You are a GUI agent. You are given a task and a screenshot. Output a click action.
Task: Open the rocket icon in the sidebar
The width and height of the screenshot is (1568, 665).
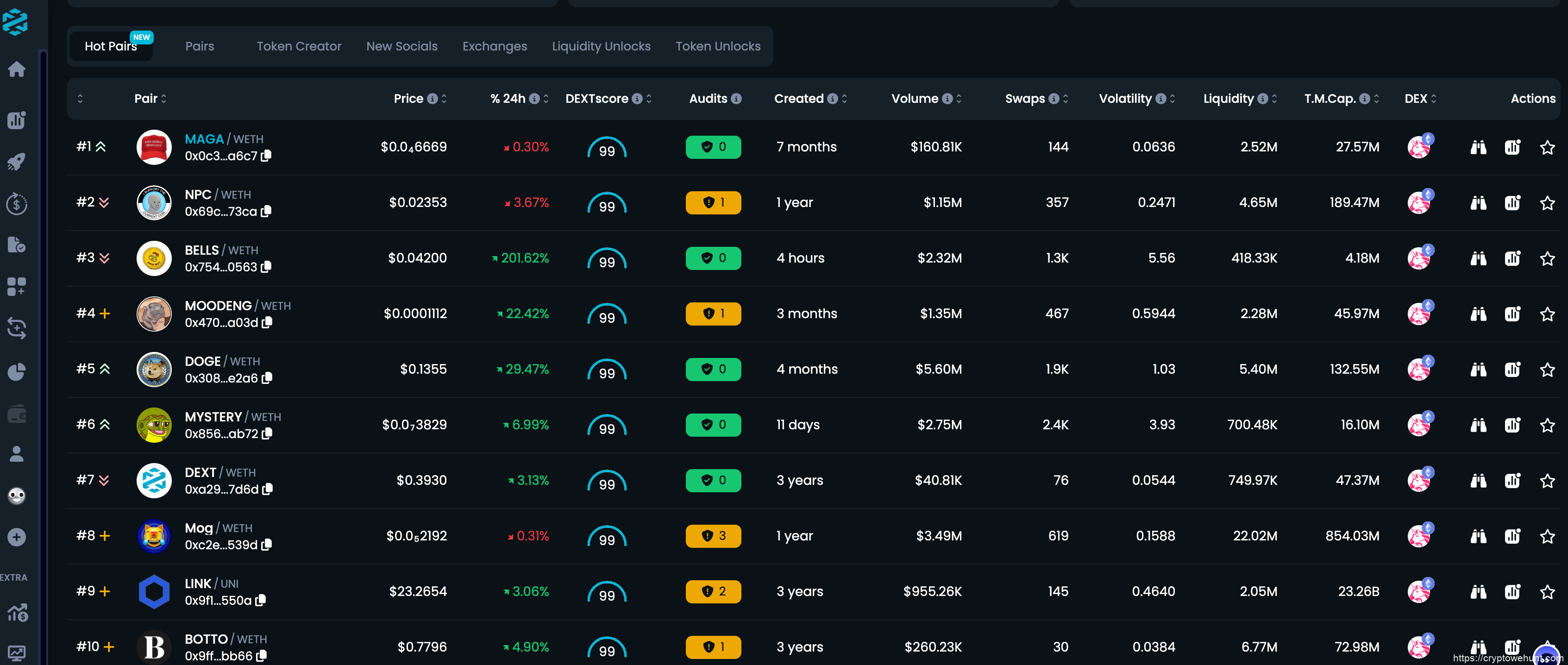tap(16, 162)
